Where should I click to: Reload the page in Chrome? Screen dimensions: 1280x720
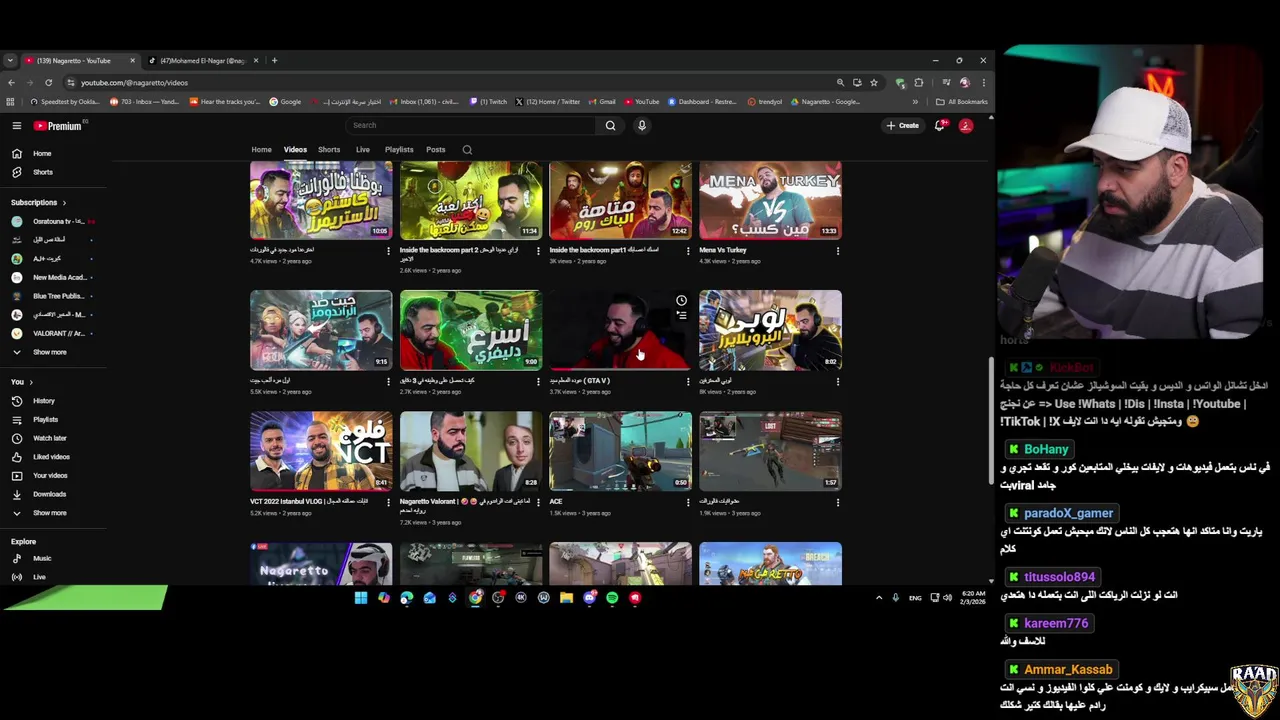coord(48,83)
